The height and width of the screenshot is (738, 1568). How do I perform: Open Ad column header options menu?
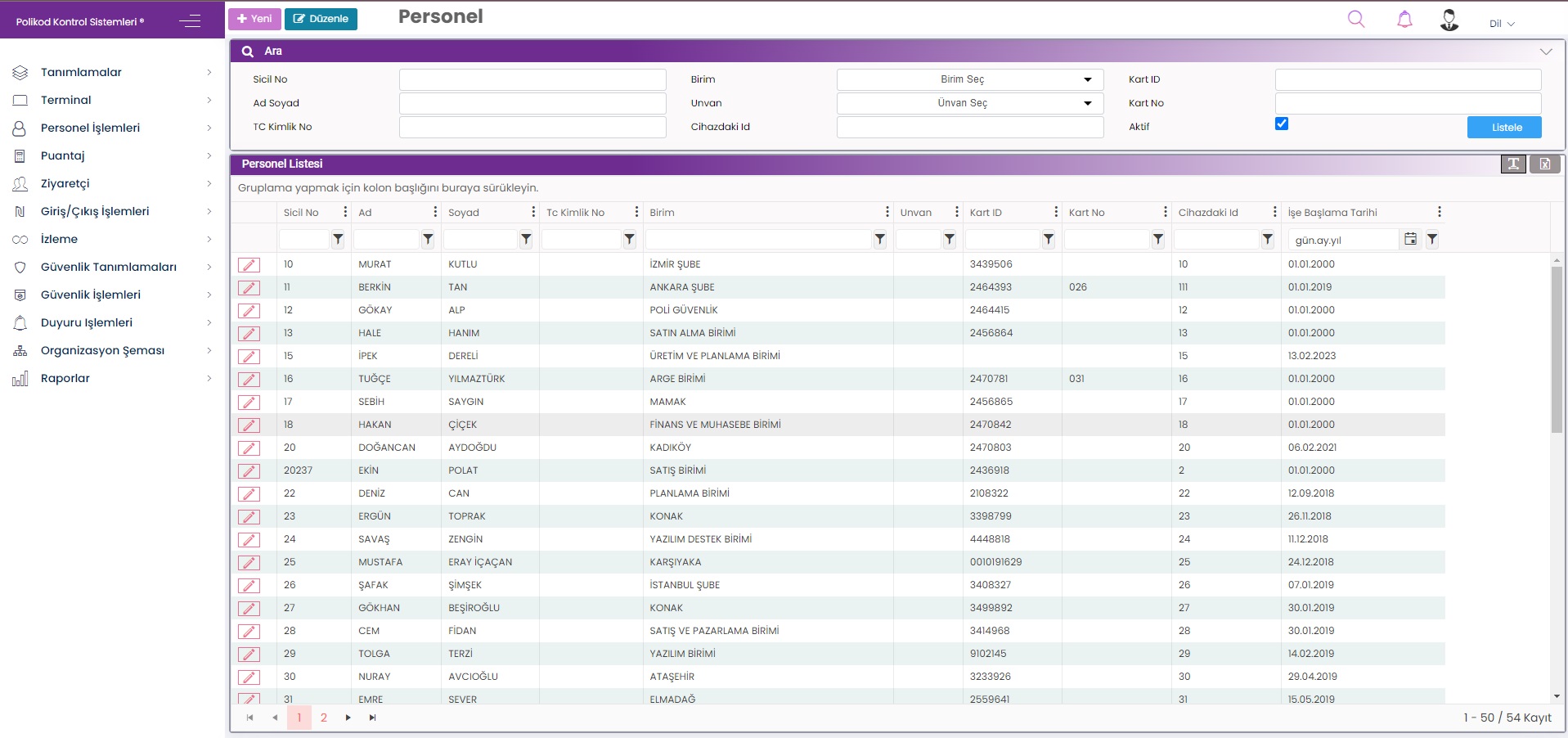coord(435,212)
